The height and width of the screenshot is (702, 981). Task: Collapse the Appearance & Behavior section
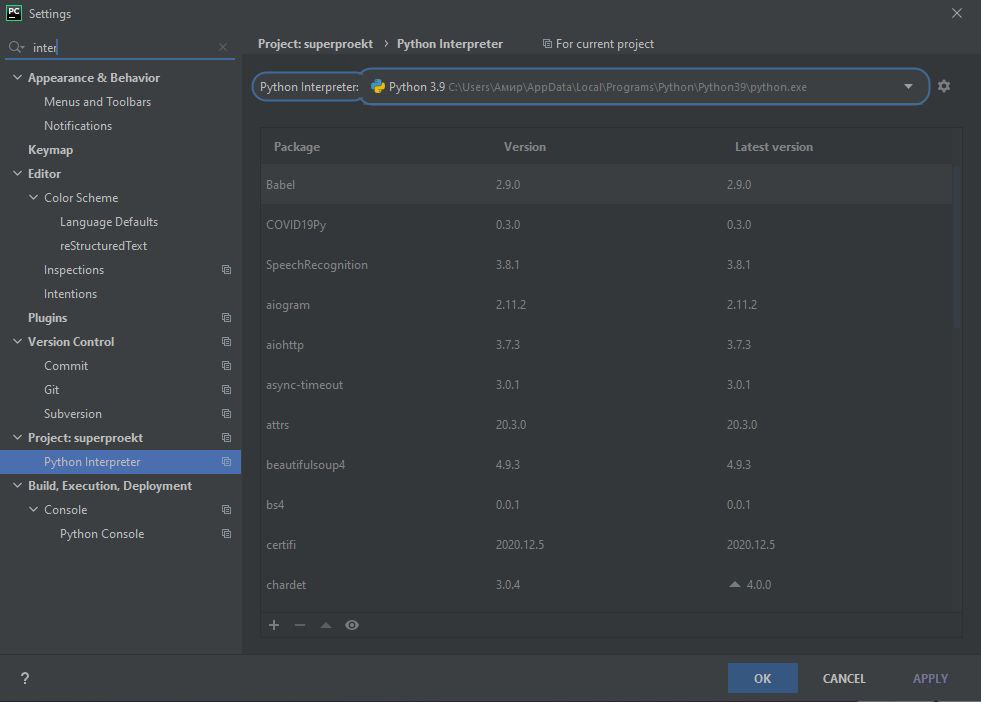pos(18,78)
